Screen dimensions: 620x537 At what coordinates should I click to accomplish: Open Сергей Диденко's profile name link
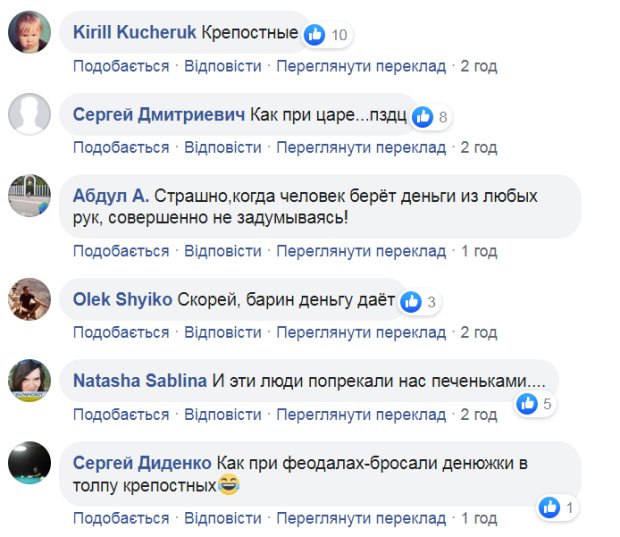pyautogui.click(x=142, y=462)
